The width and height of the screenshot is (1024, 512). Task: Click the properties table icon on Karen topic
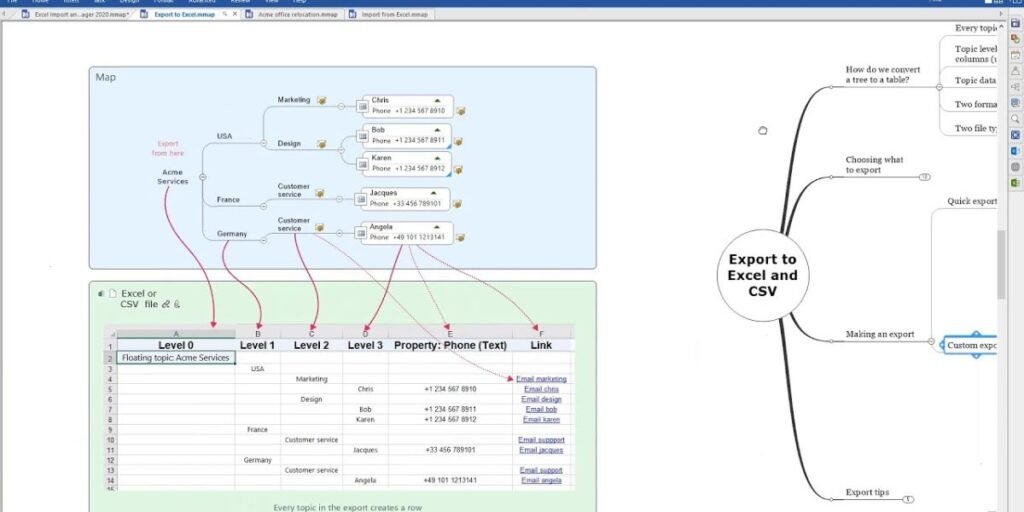coord(363,164)
